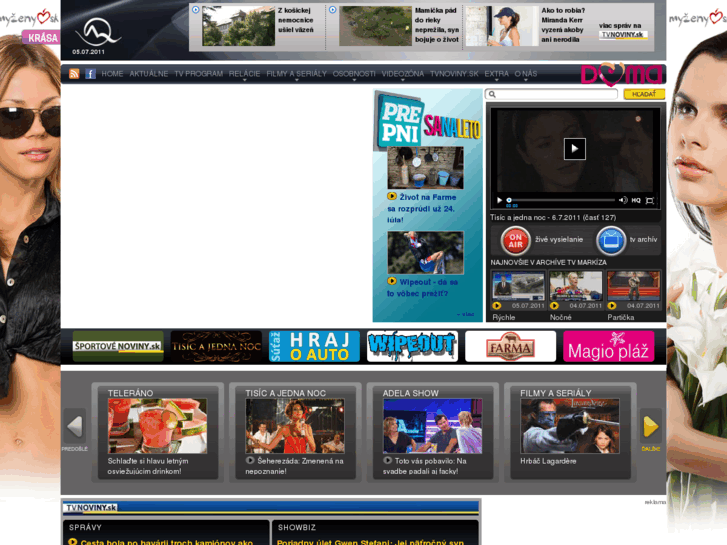
Task: Open the TVNOVINY.SK menu item
Action: pos(454,74)
